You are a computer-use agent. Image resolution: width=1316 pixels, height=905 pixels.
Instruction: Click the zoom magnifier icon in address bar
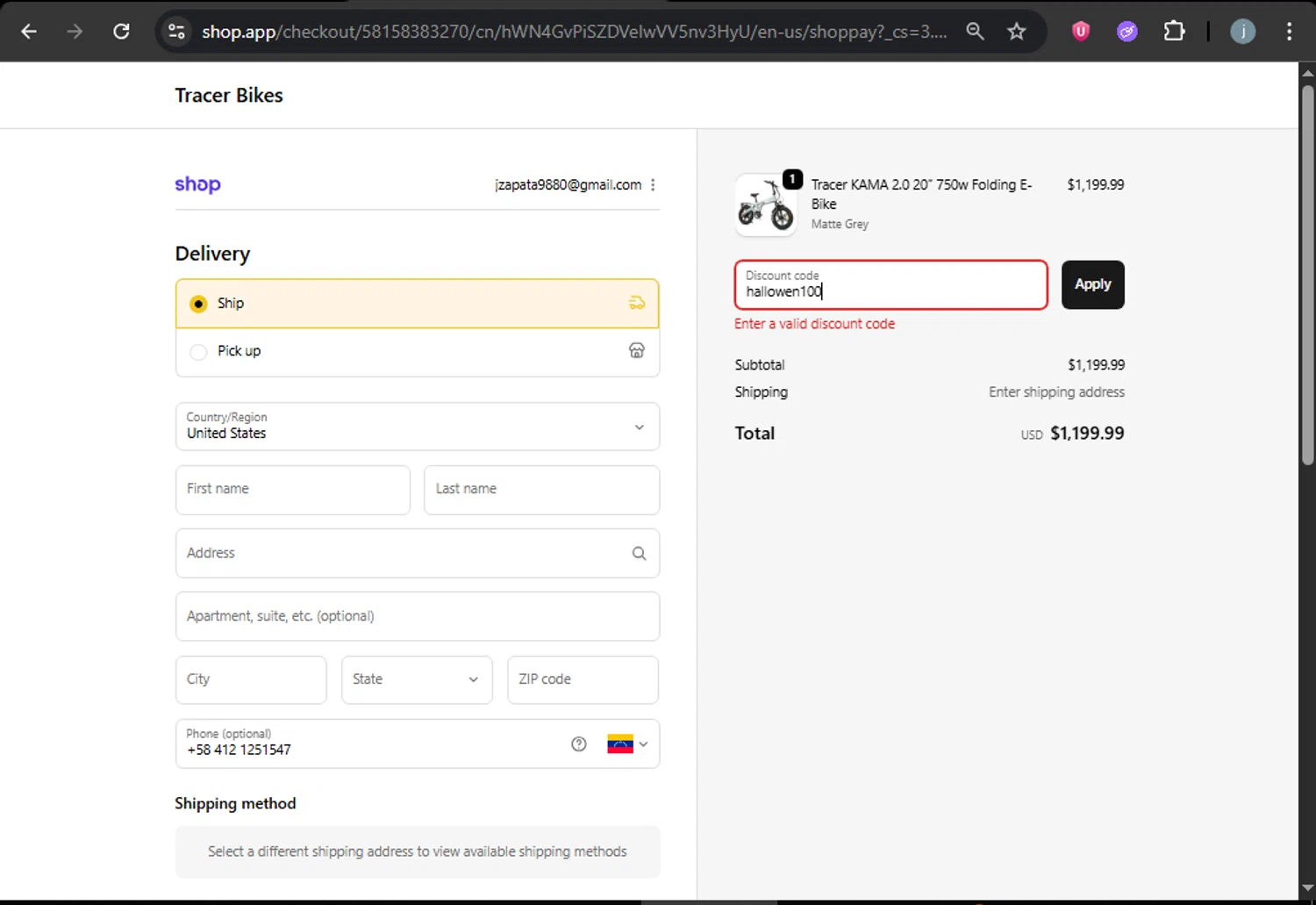(975, 32)
